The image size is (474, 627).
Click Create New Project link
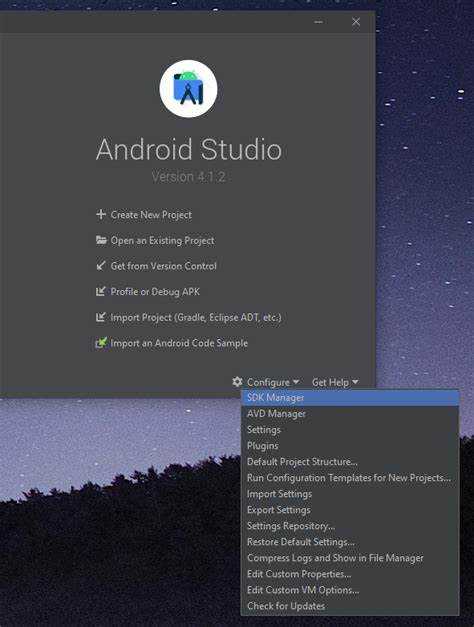coord(151,215)
